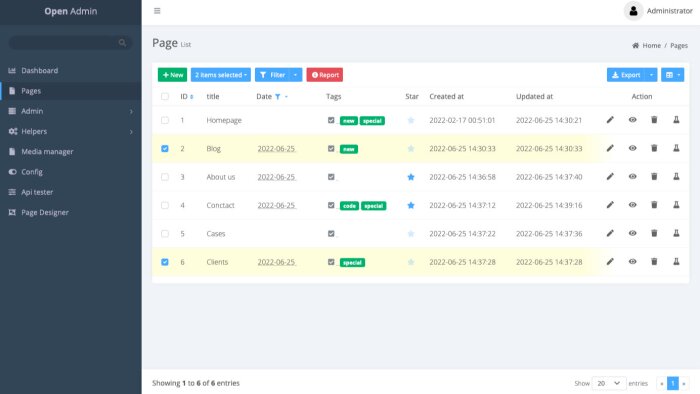
Task: Open Media manager in sidebar
Action: point(71,152)
